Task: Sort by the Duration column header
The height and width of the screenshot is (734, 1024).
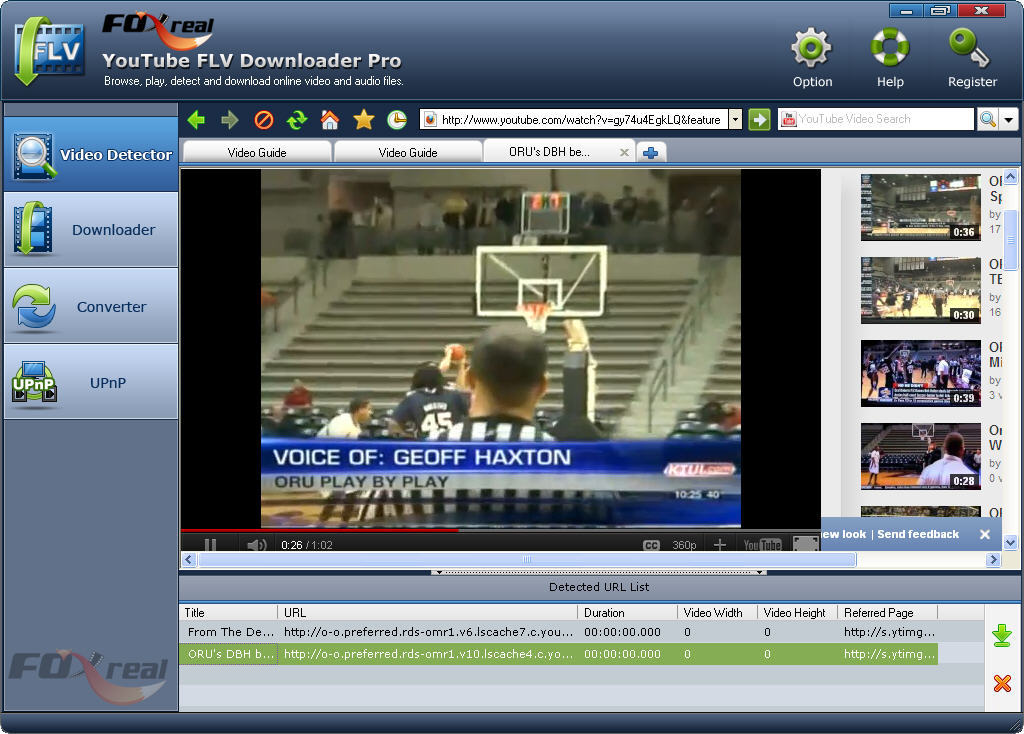Action: pyautogui.click(x=628, y=613)
